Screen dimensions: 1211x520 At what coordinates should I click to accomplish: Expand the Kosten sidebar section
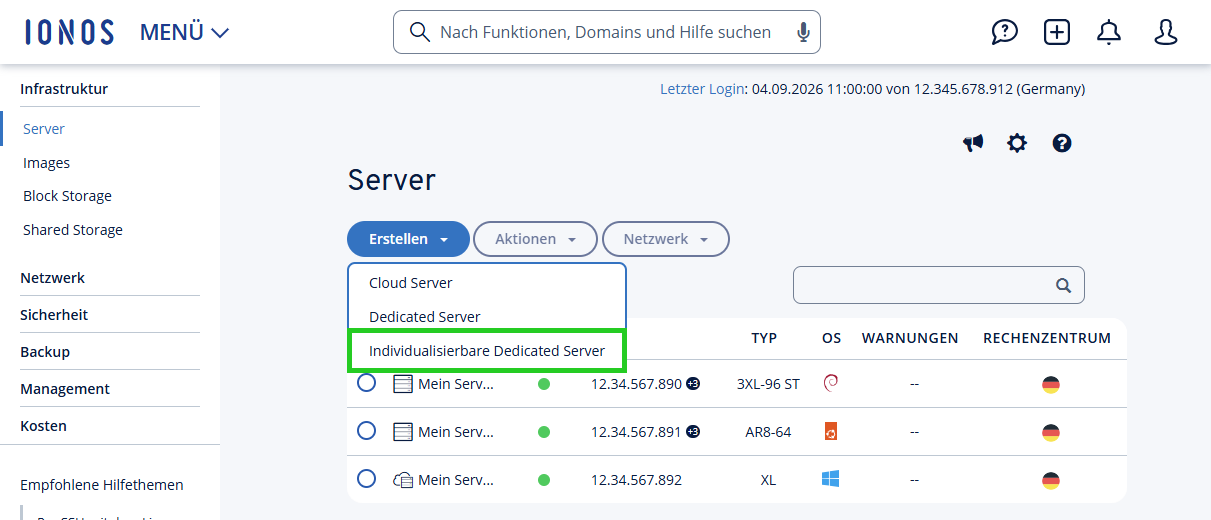[43, 426]
